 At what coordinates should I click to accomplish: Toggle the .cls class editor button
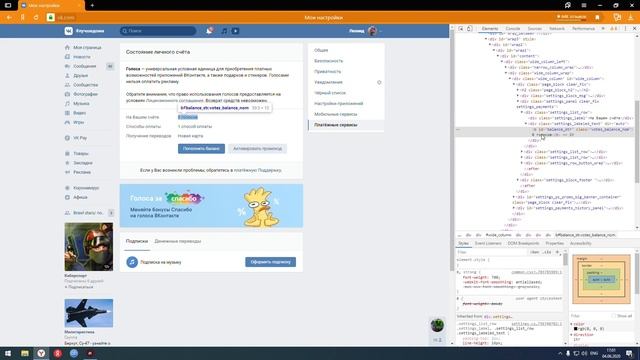coord(547,252)
